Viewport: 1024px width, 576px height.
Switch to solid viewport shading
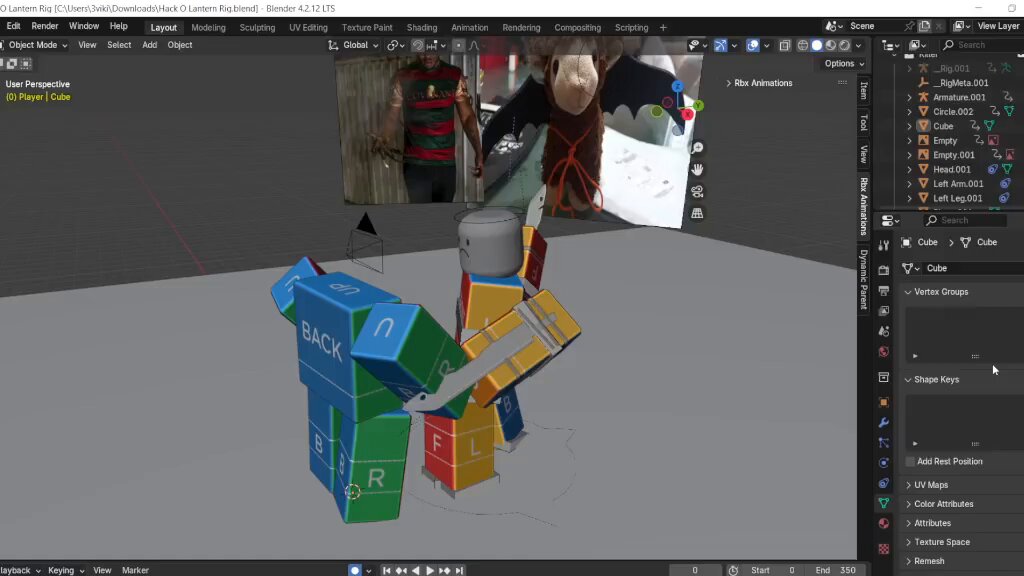click(816, 45)
